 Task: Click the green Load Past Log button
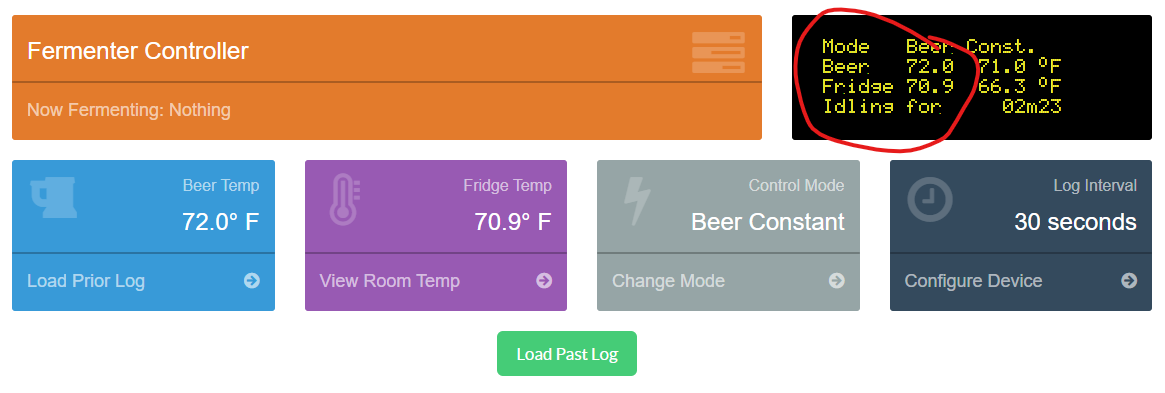[x=567, y=354]
